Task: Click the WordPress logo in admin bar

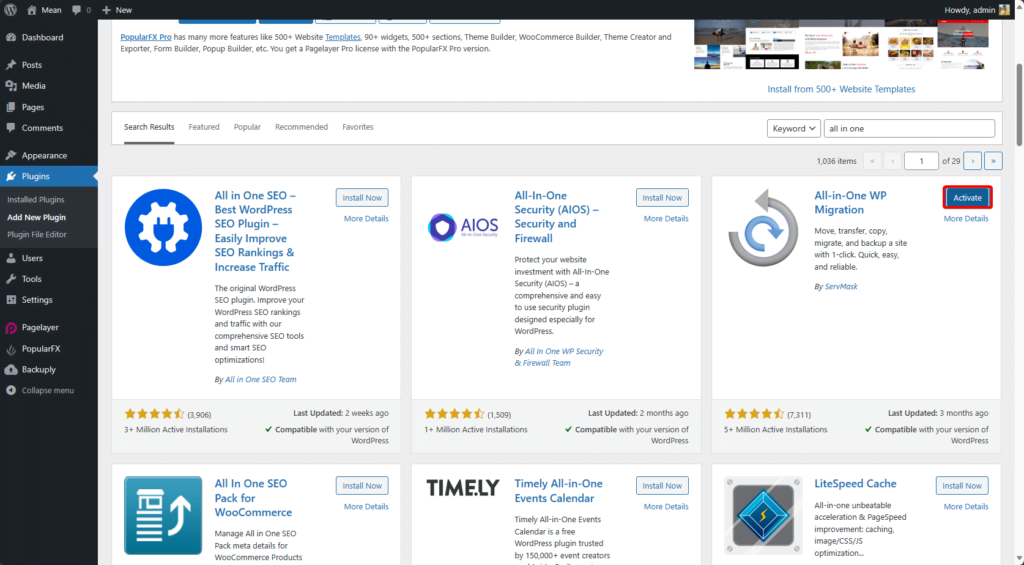Action: pyautogui.click(x=10, y=9)
